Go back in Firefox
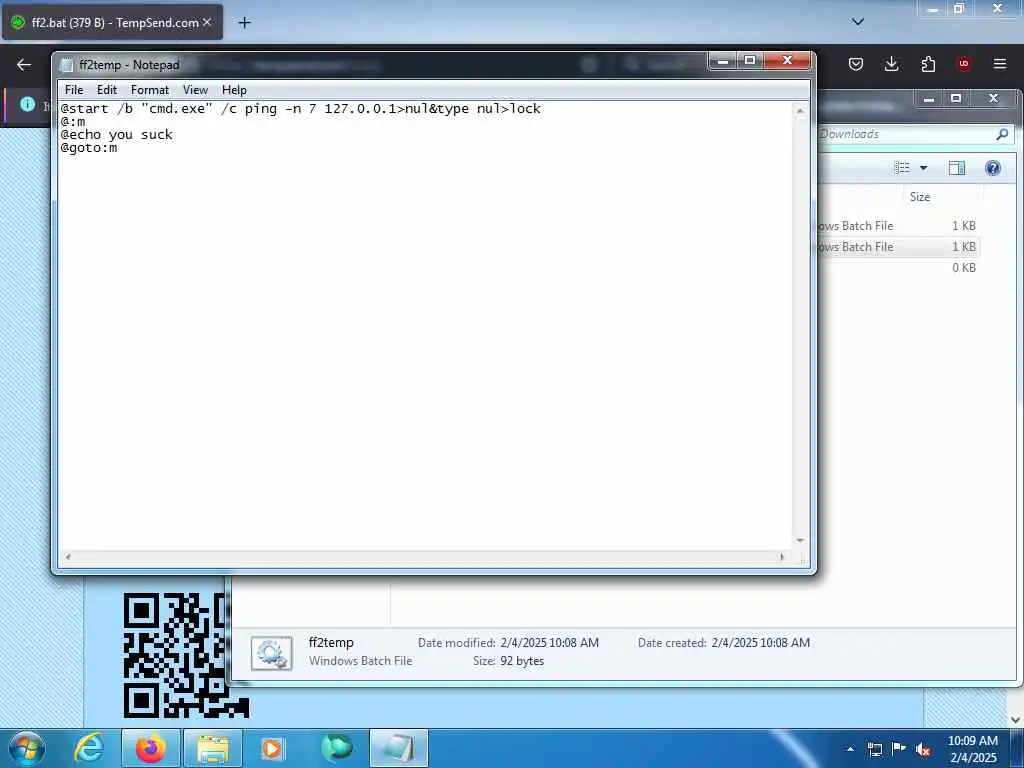 coord(24,64)
